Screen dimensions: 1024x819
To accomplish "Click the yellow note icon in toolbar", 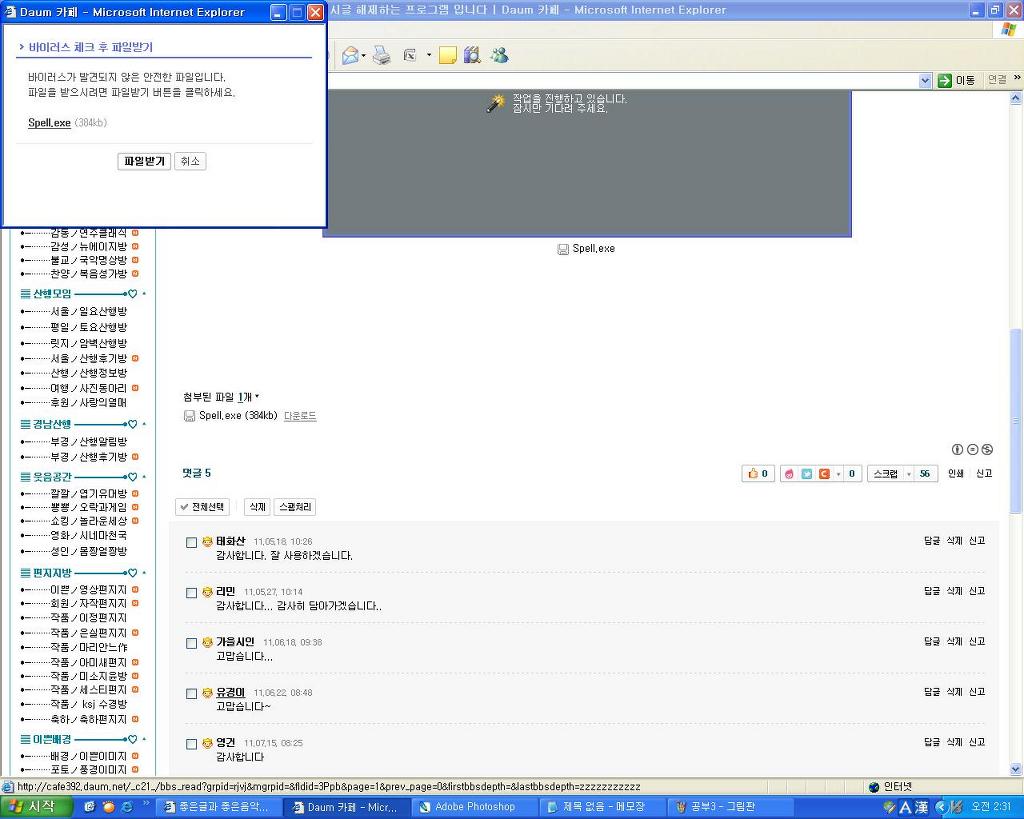I will coord(447,56).
